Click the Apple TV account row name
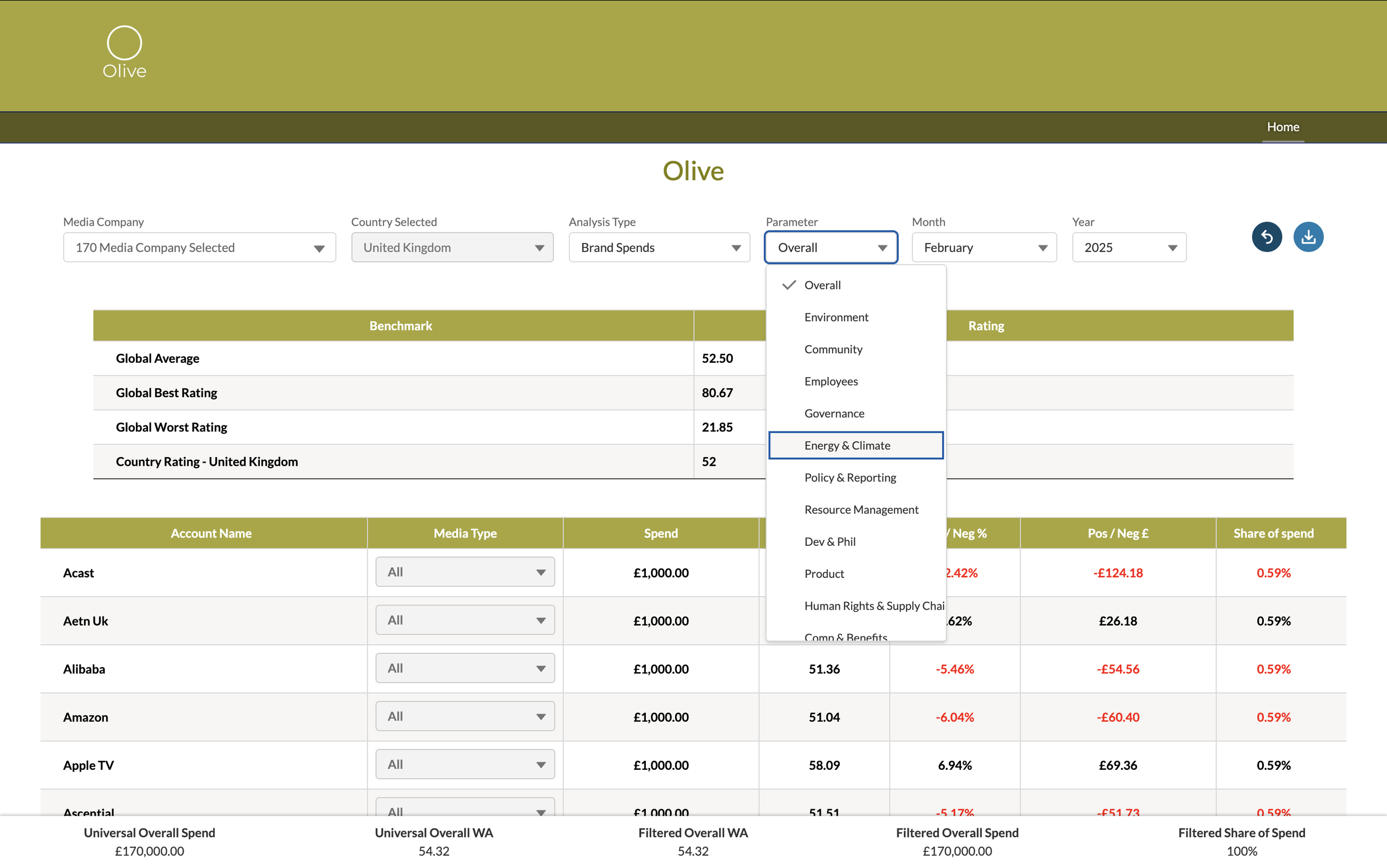The height and width of the screenshot is (868, 1387). click(88, 765)
